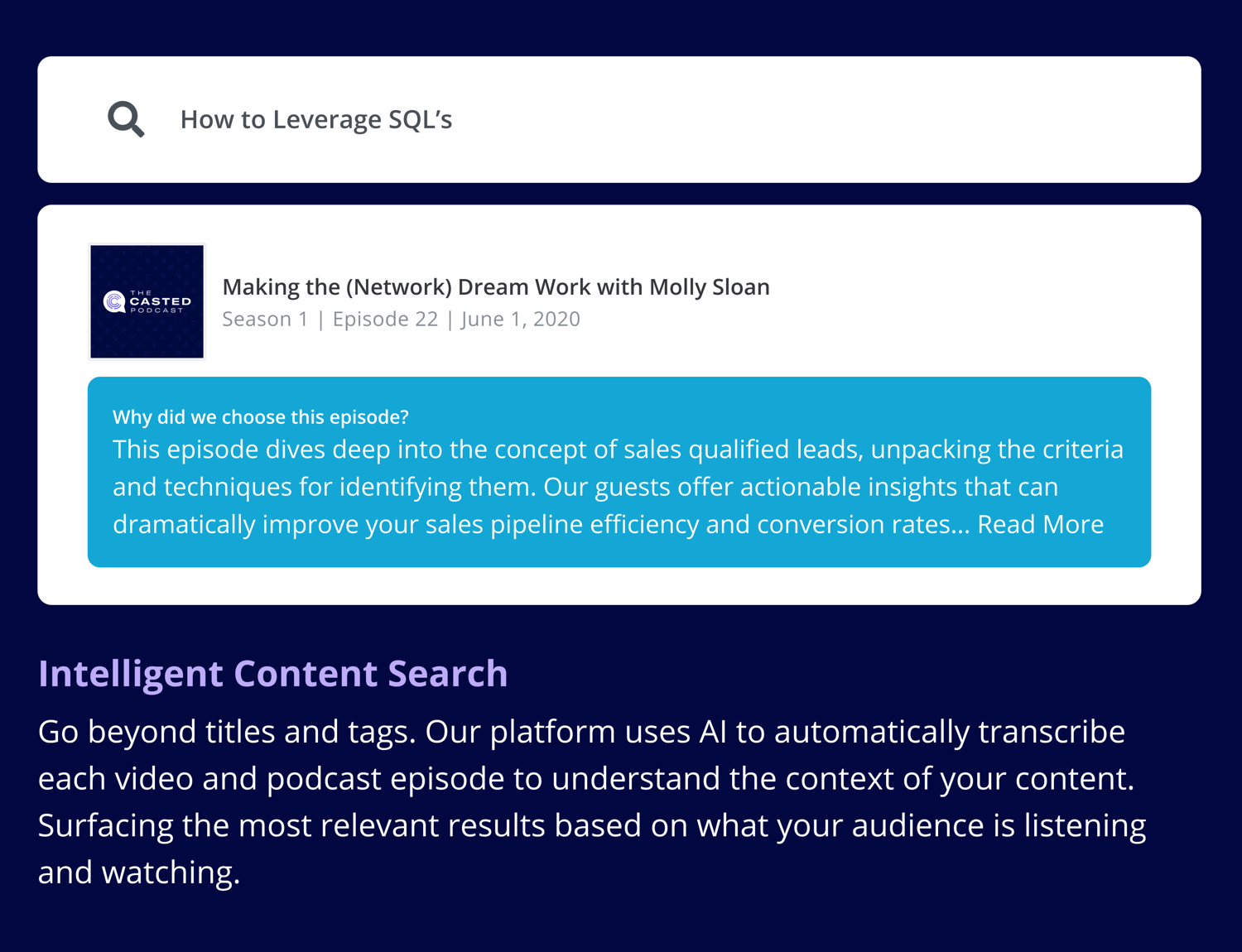The height and width of the screenshot is (952, 1242).
Task: Click the empty right side of search bar
Action: (911, 120)
